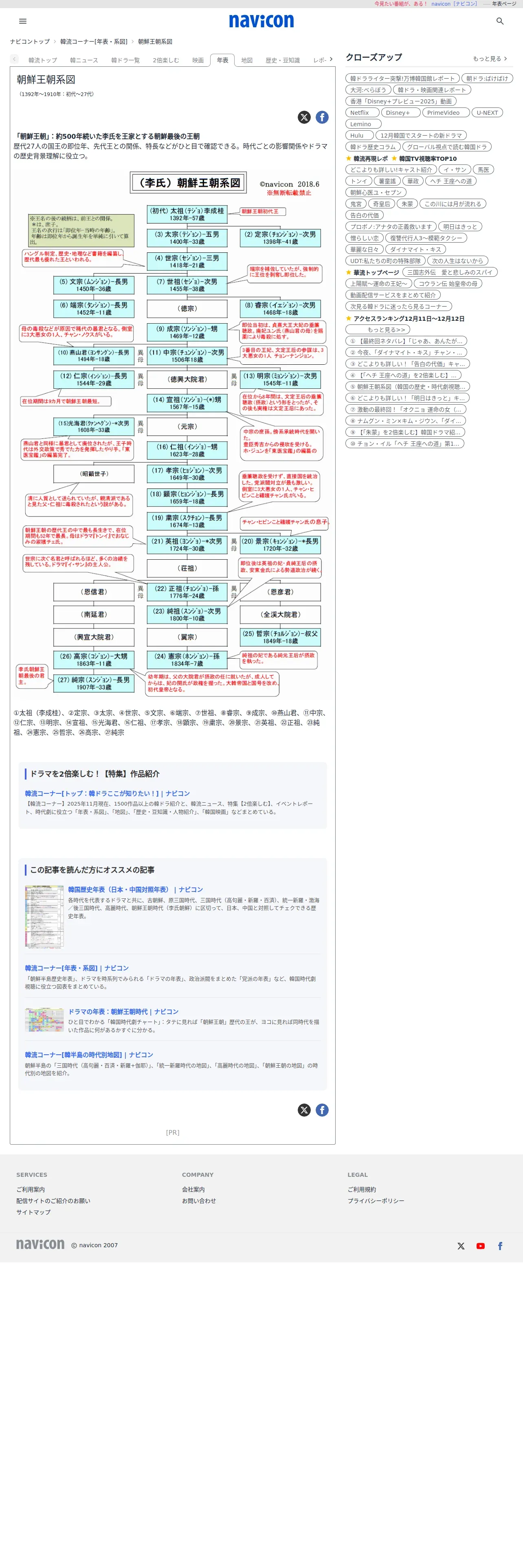The width and height of the screenshot is (523, 1568).
Task: Click 華流トップページ starred link
Action: click(376, 272)
